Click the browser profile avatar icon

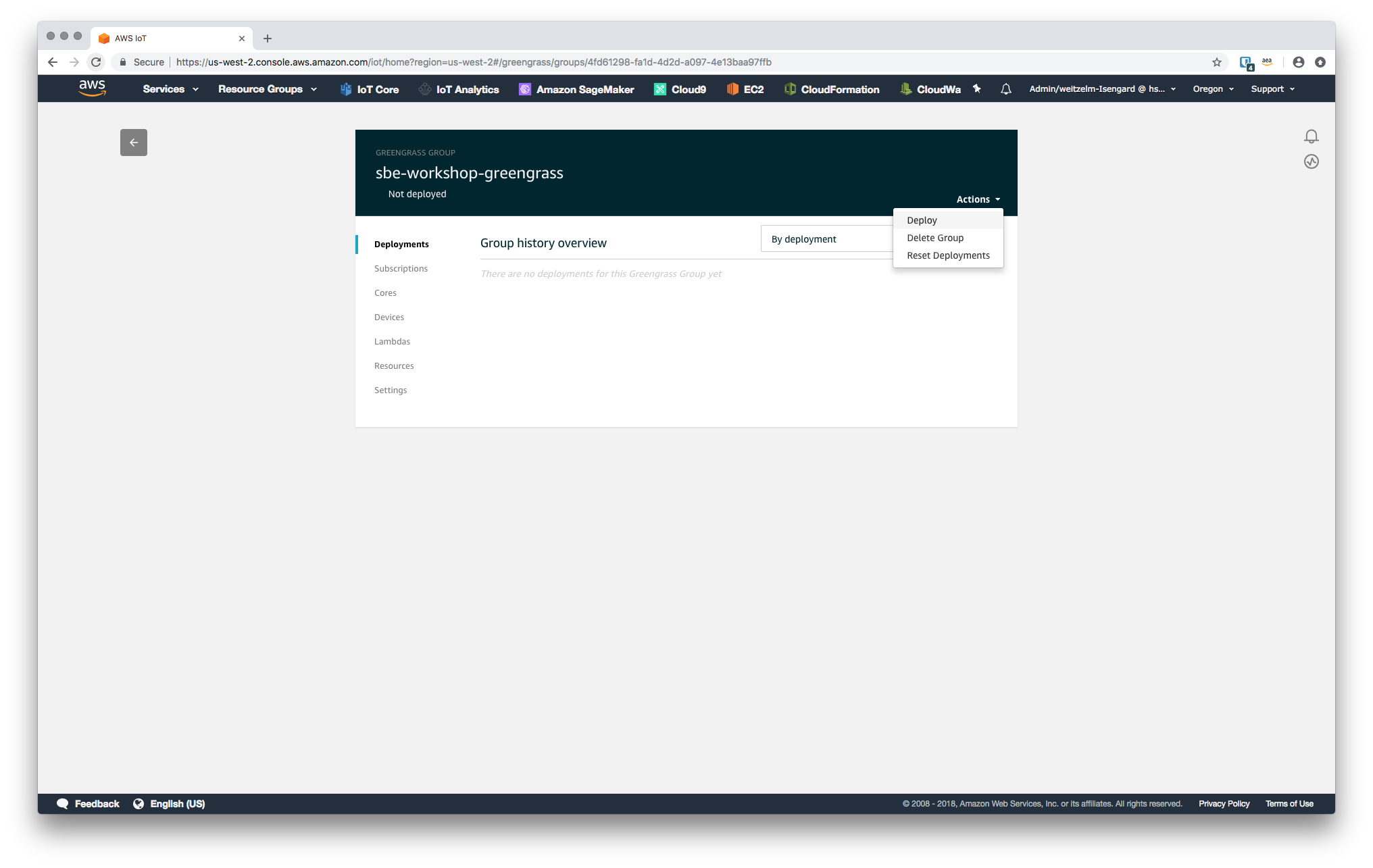tap(1298, 62)
